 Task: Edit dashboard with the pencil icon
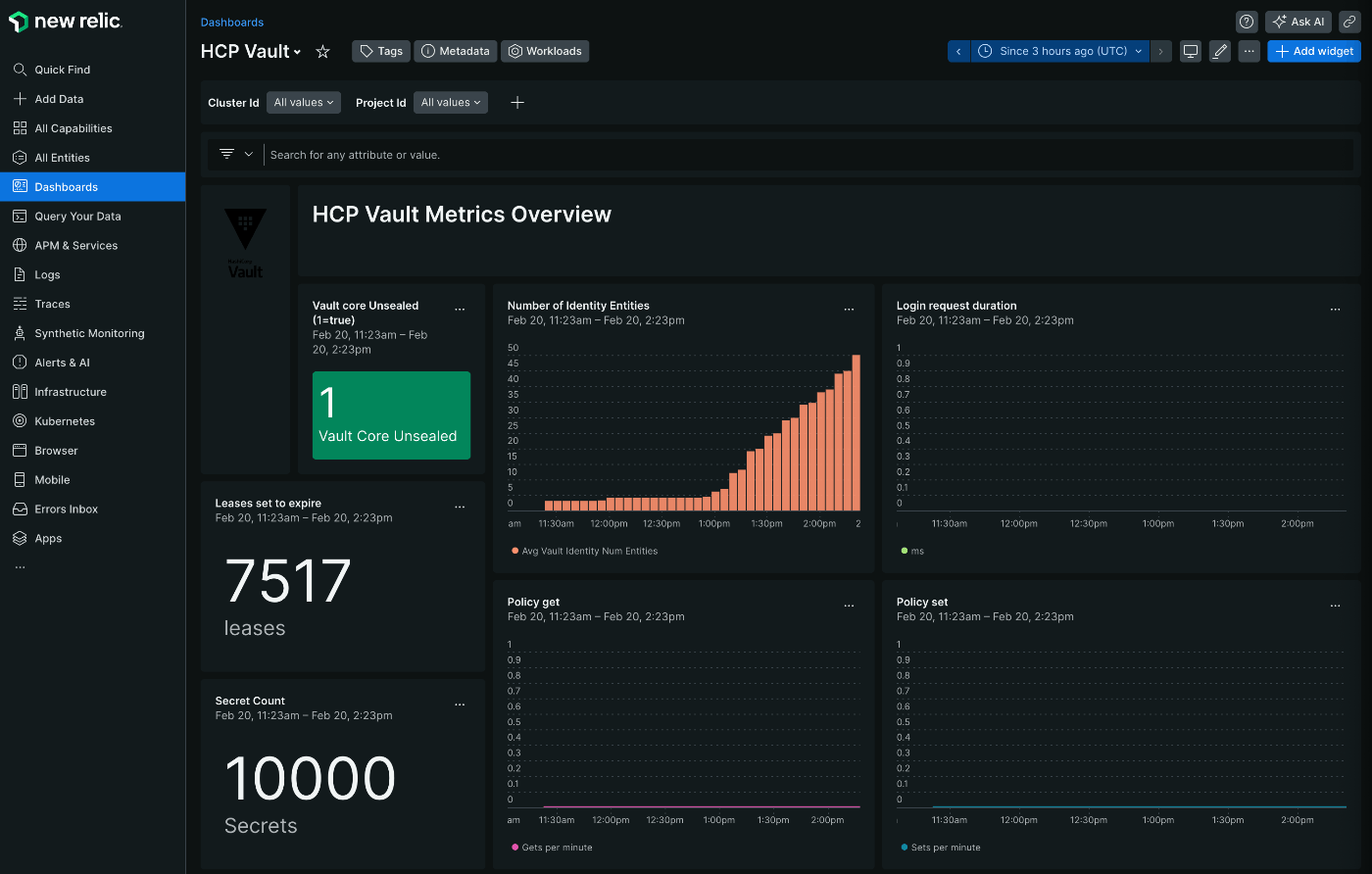1220,51
